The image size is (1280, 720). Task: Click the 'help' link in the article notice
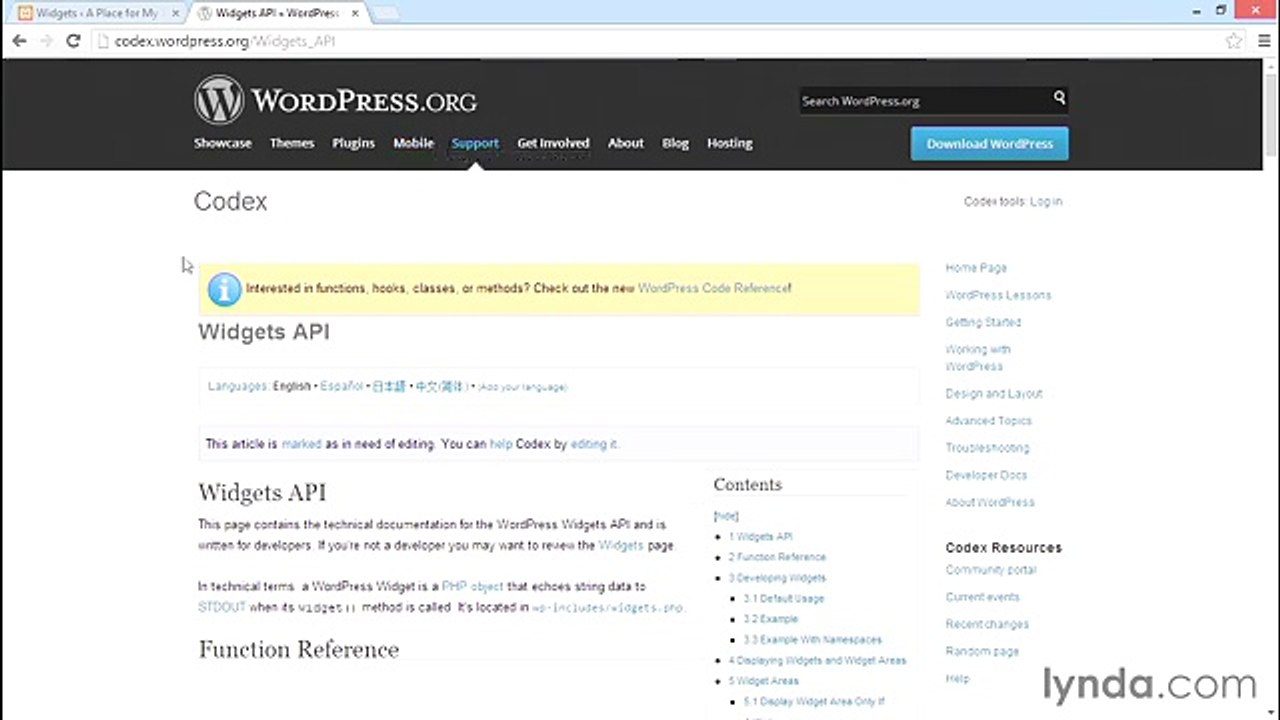click(x=501, y=444)
